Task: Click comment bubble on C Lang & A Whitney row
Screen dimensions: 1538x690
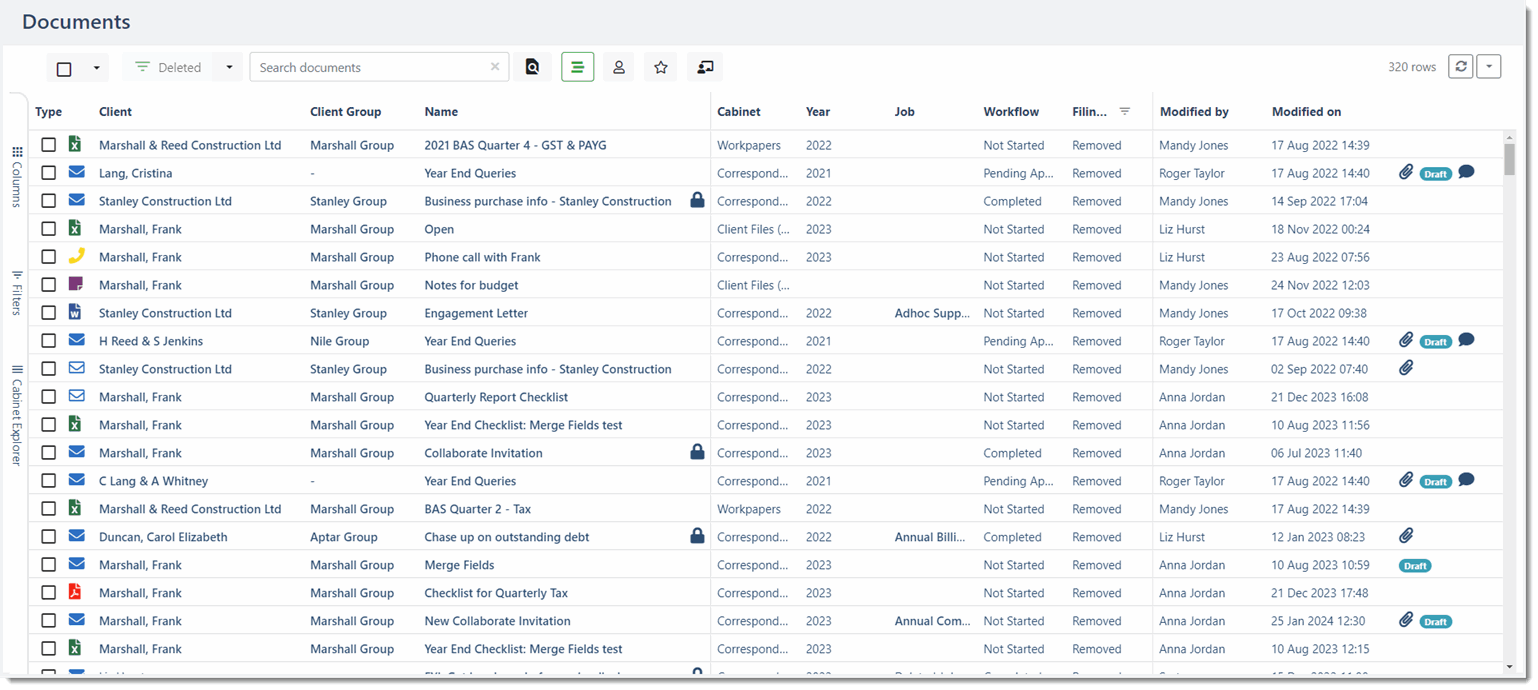Action: [x=1466, y=480]
